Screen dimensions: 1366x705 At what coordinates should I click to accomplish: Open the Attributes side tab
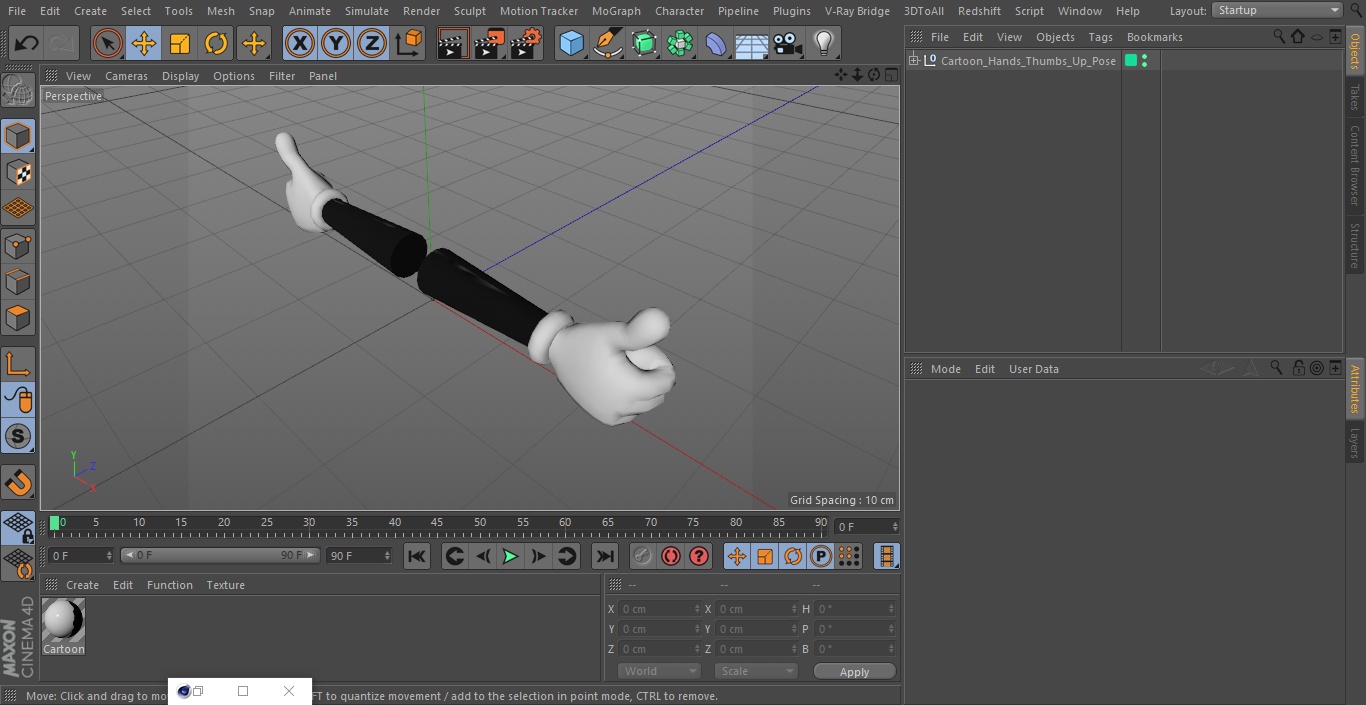1355,389
